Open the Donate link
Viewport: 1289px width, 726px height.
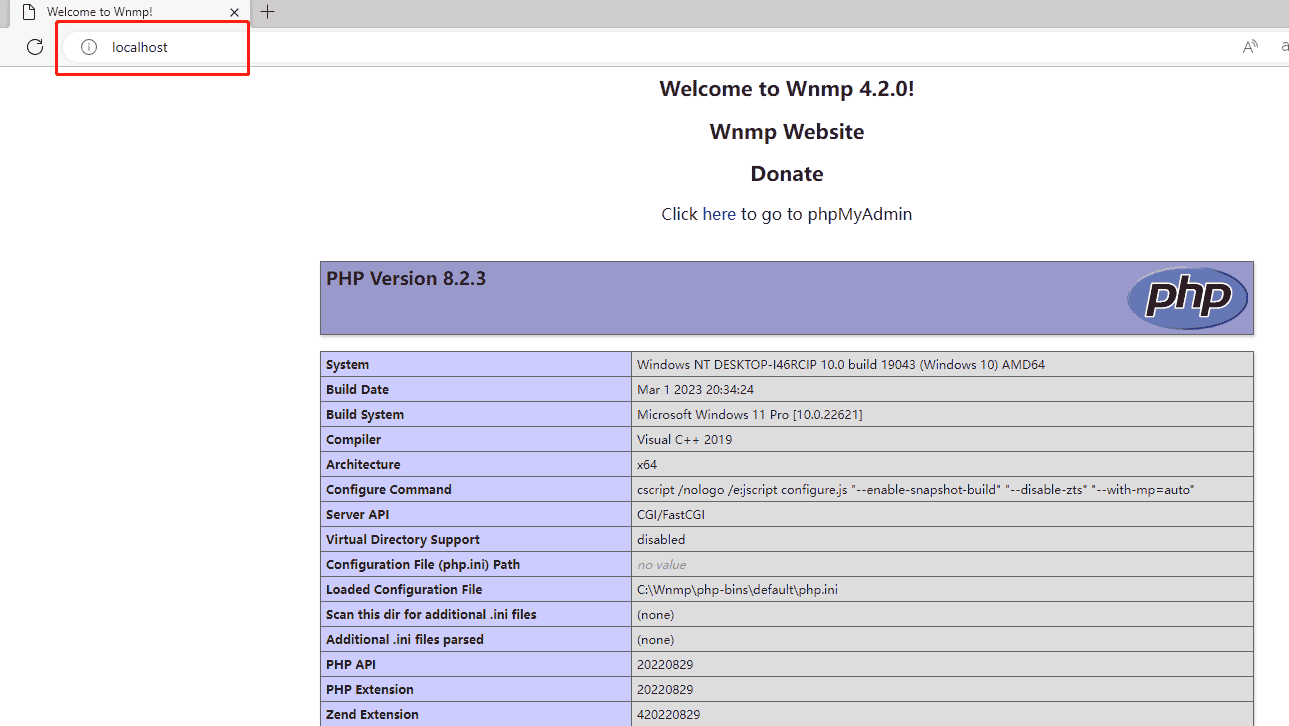(x=786, y=174)
